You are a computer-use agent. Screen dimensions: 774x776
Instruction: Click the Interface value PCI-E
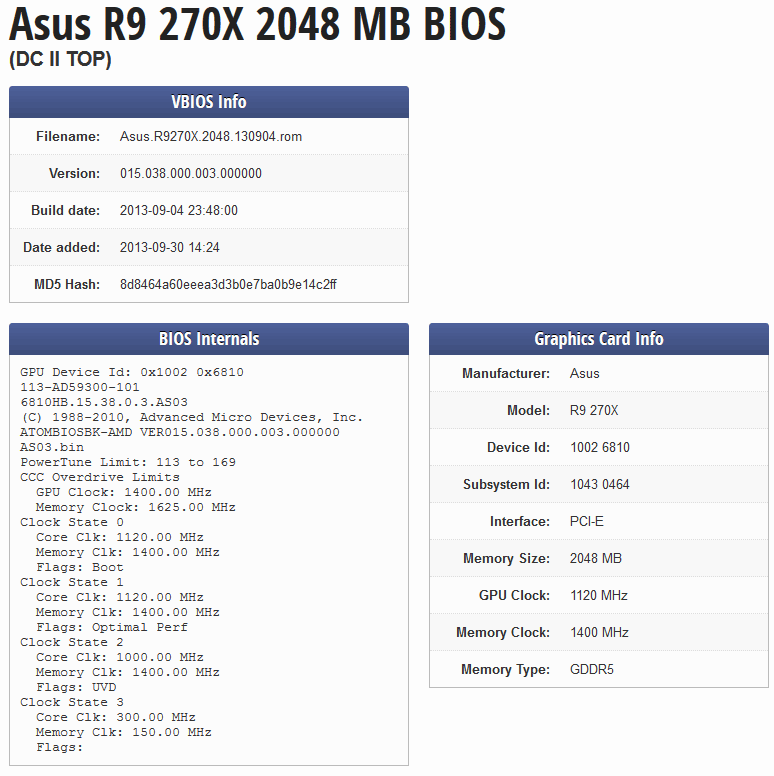click(587, 521)
